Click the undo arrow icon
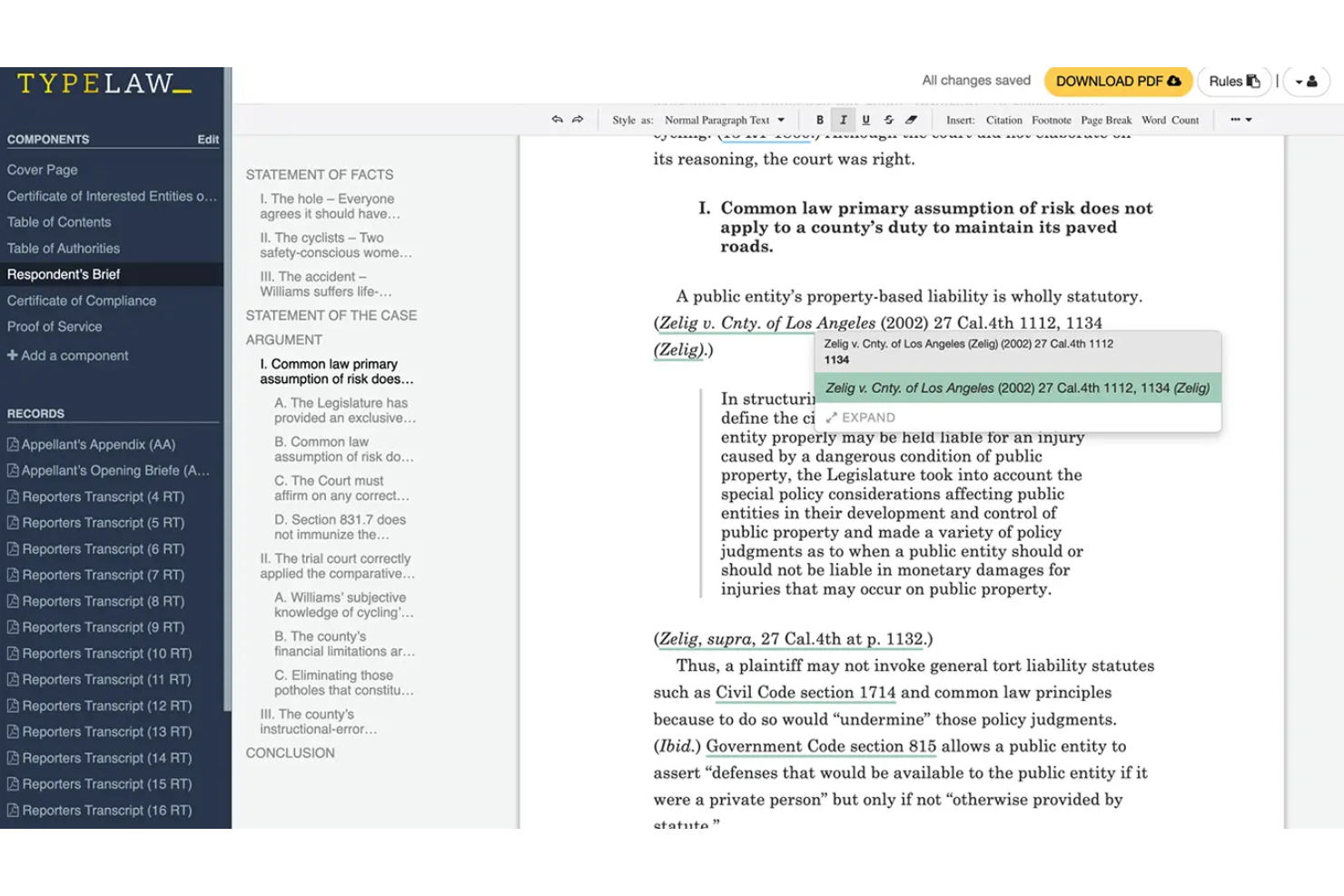1344x896 pixels. [x=557, y=120]
